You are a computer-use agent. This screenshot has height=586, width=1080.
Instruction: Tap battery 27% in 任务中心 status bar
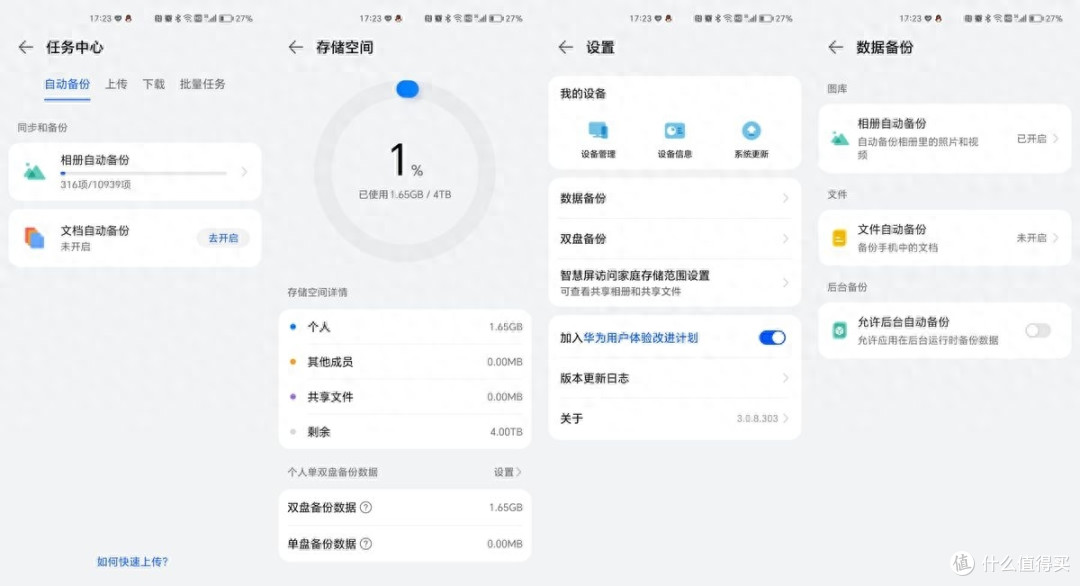pyautogui.click(x=236, y=19)
